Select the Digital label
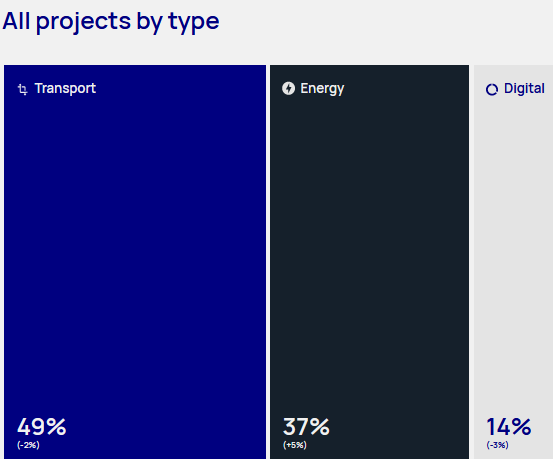This screenshot has width=553, height=459. (524, 89)
